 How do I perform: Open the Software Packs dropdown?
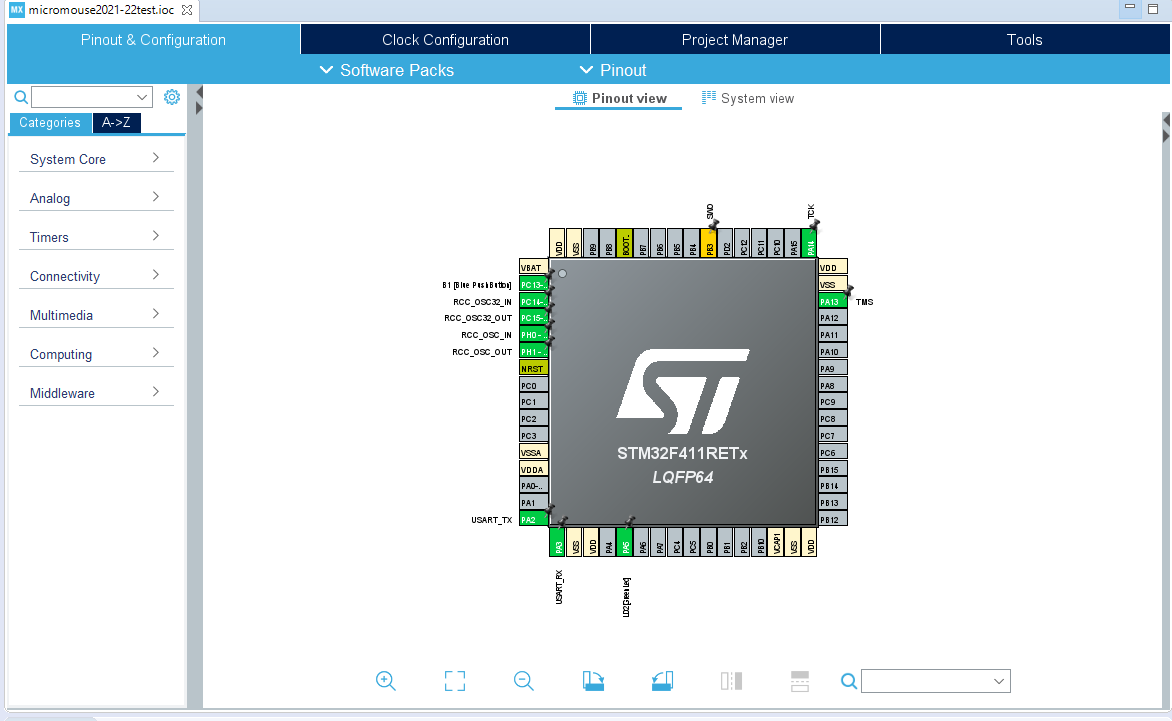386,70
